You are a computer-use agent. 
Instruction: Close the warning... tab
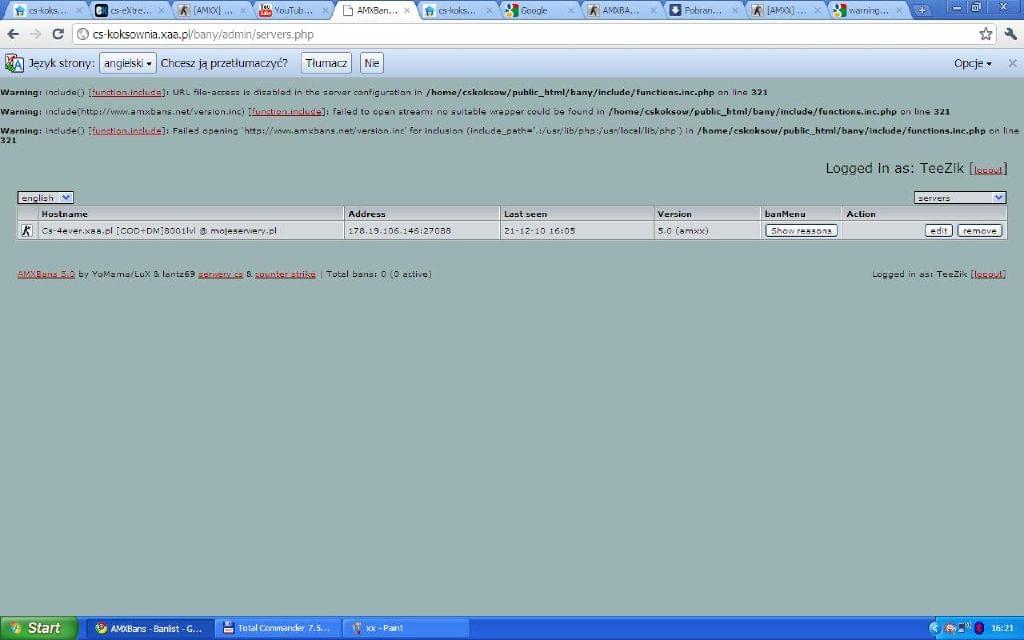(x=899, y=10)
